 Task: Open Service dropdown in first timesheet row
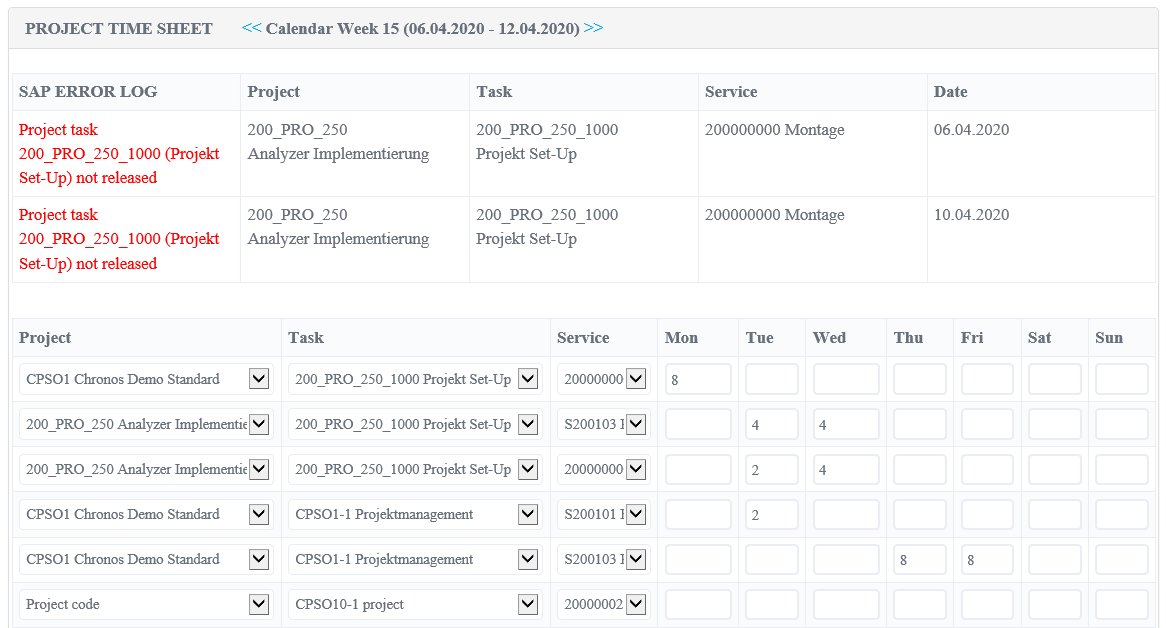click(635, 379)
